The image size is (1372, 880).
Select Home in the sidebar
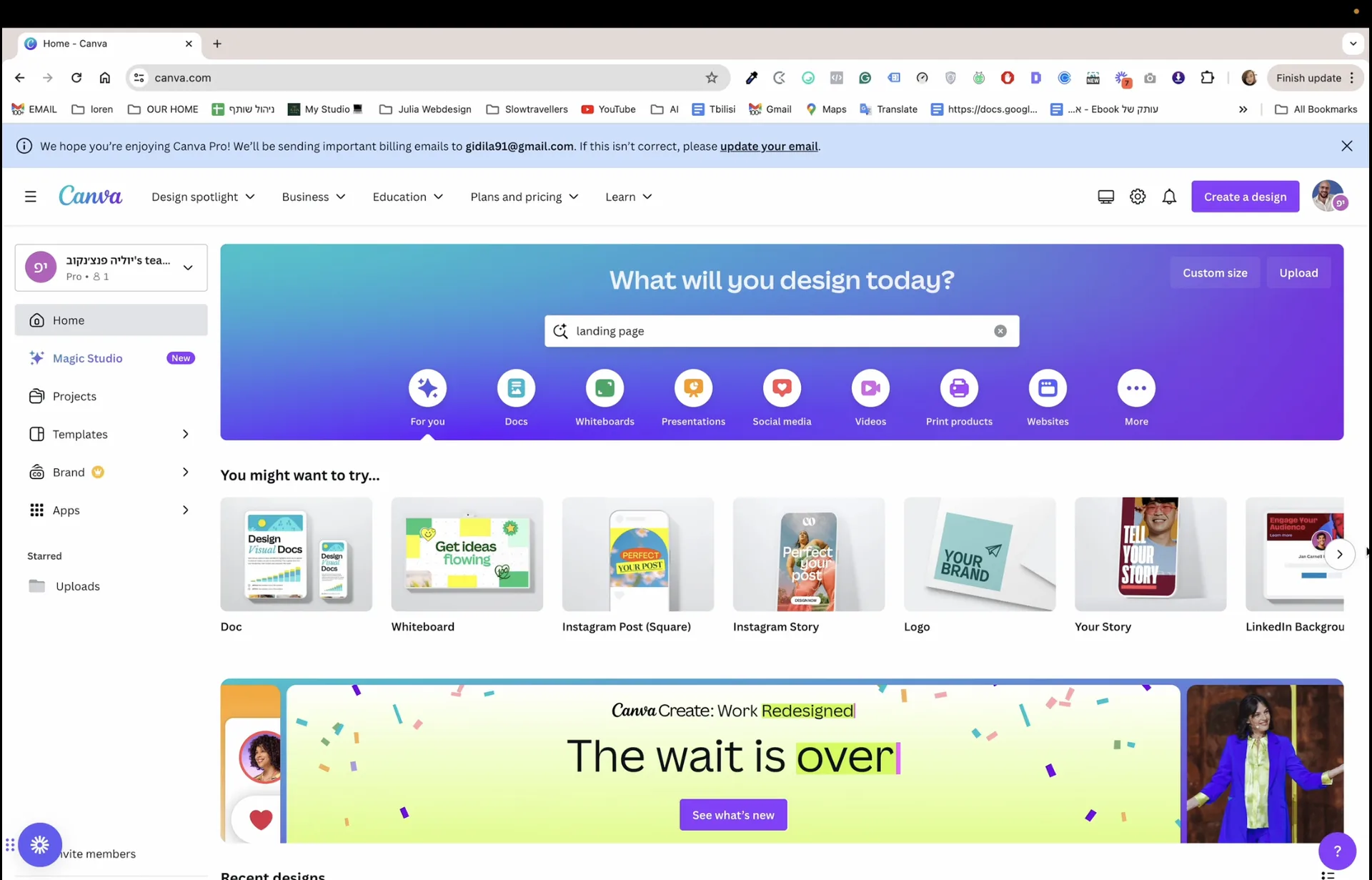111,320
